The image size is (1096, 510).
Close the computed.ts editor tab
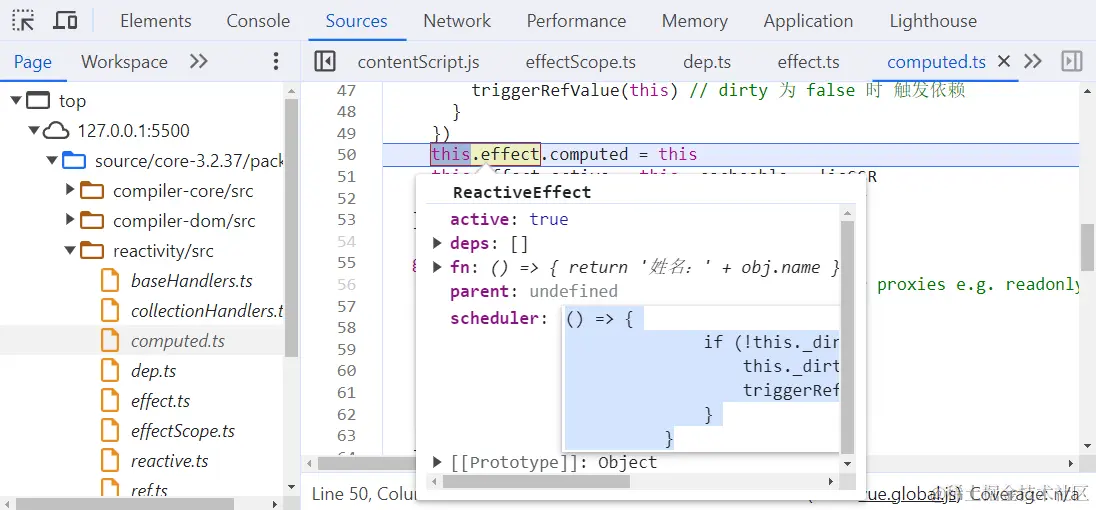click(x=1004, y=61)
